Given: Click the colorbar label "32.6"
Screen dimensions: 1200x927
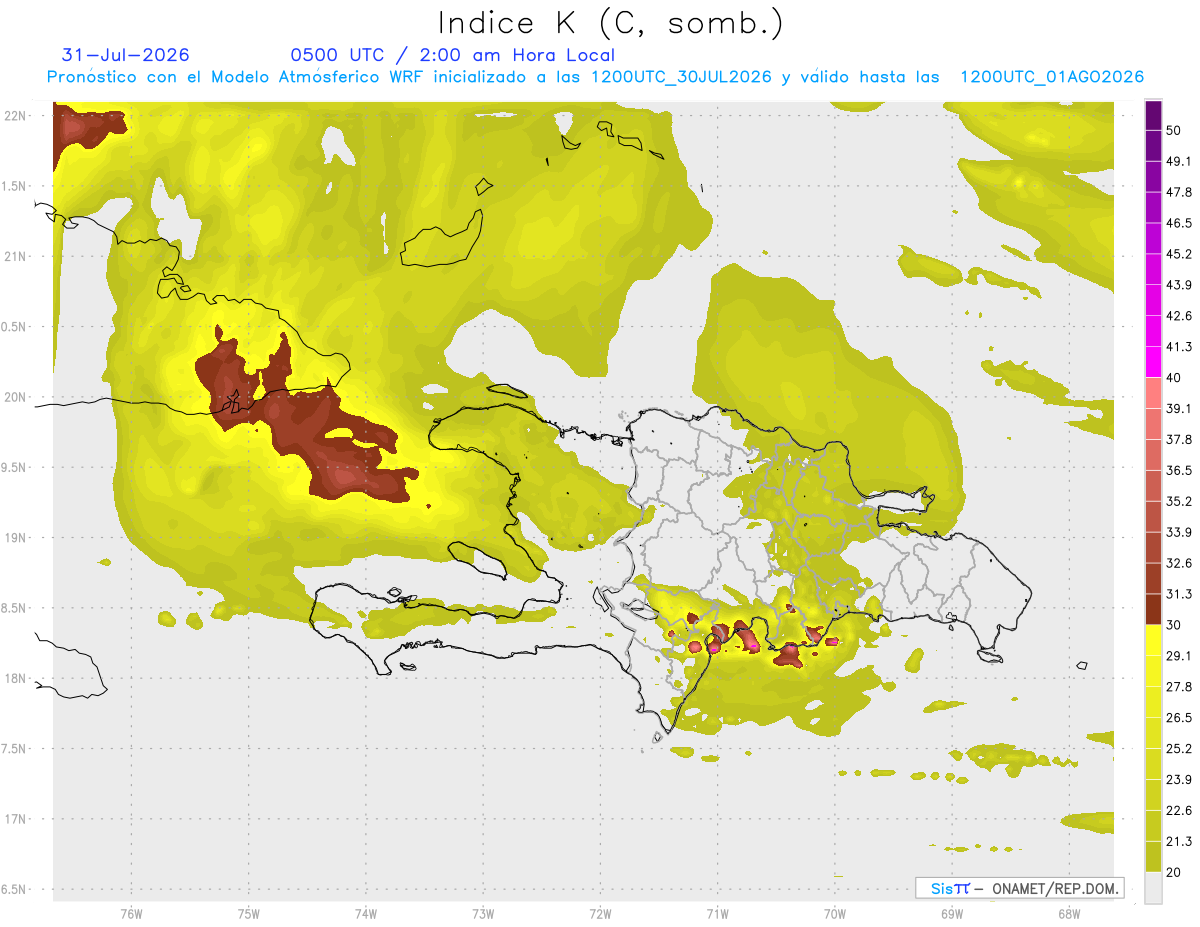Looking at the screenshot, I should [x=1179, y=563].
